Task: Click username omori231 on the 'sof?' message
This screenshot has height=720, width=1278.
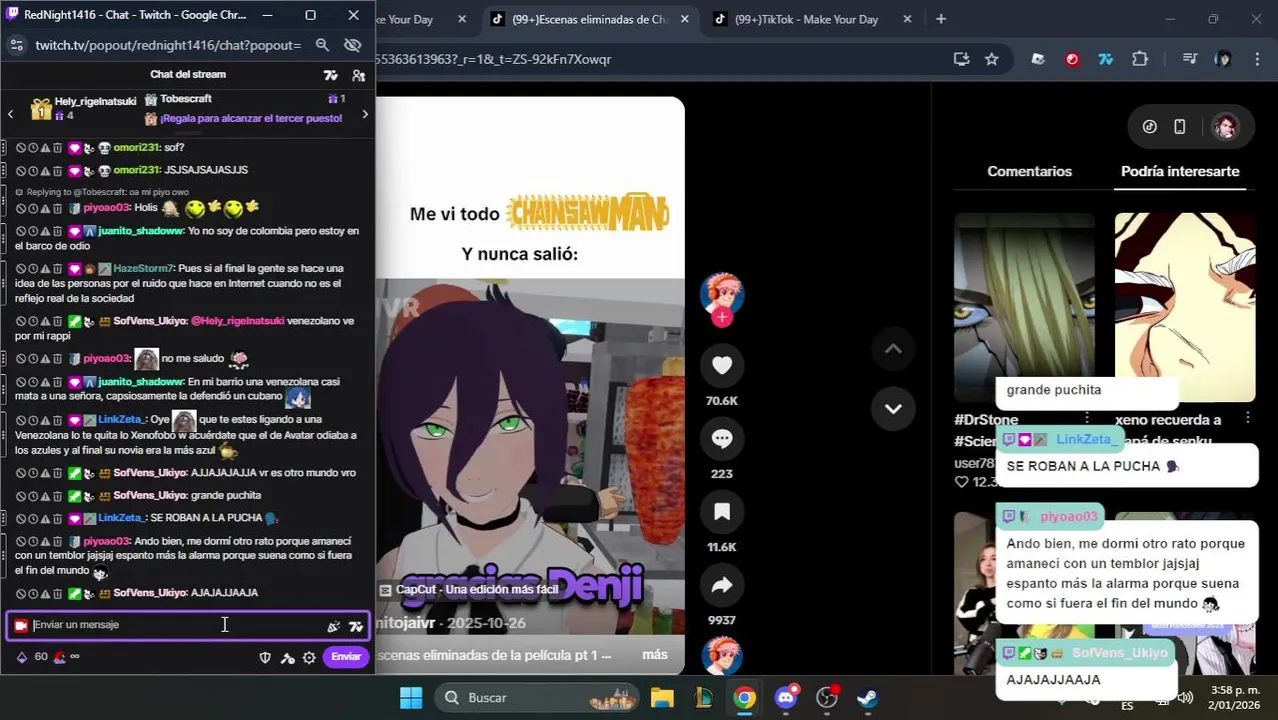Action: click(x=137, y=148)
